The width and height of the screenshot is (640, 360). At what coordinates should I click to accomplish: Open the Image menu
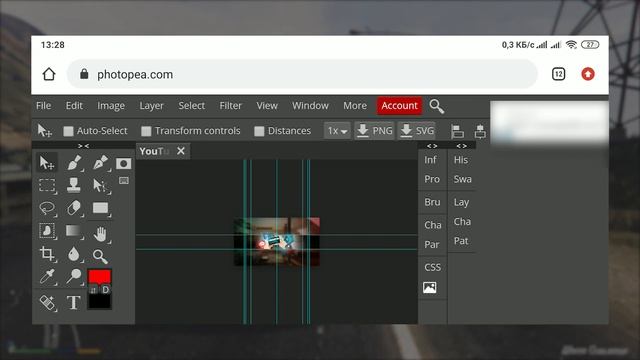(111, 106)
